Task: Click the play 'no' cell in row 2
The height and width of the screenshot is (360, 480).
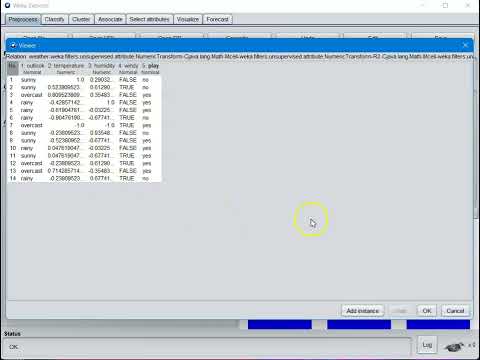Action: click(150, 87)
